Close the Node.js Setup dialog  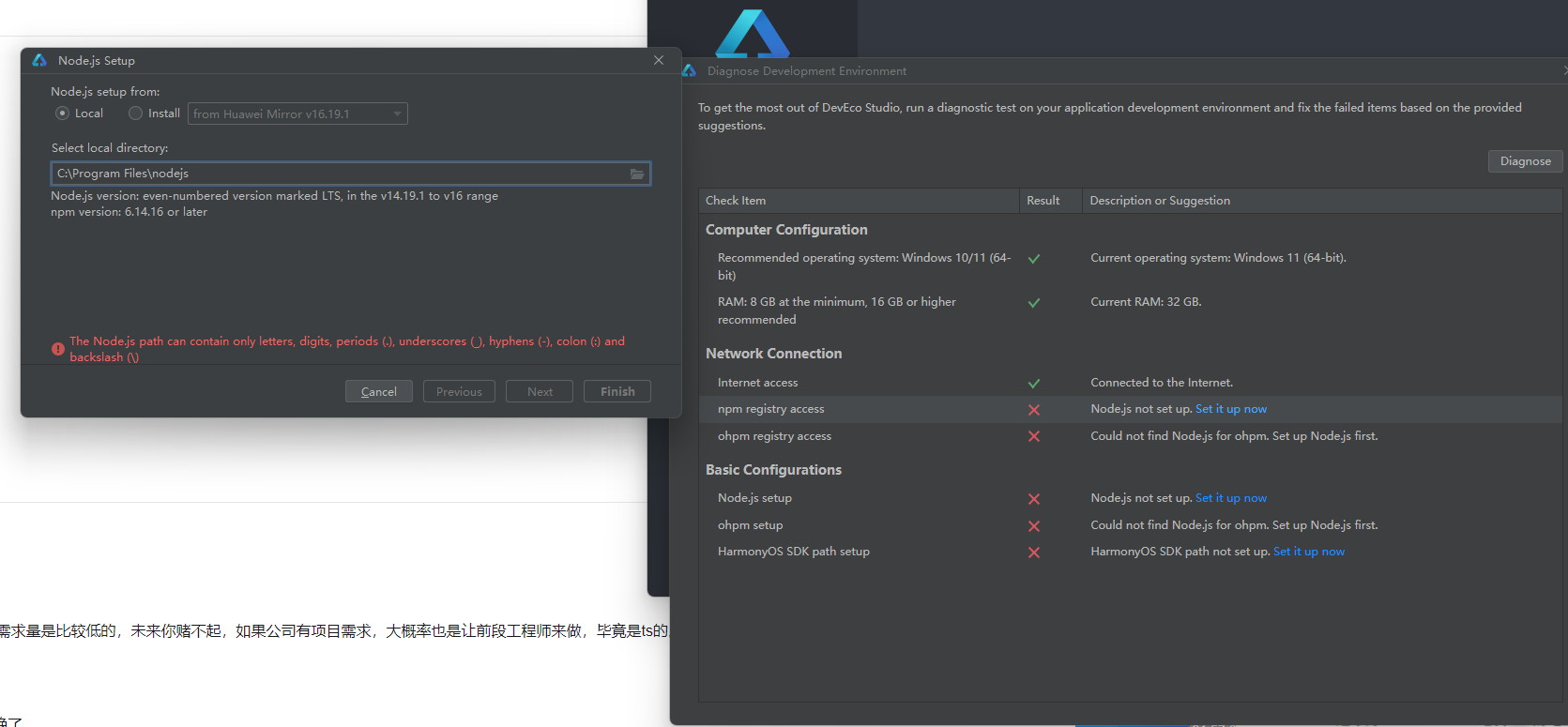click(659, 60)
